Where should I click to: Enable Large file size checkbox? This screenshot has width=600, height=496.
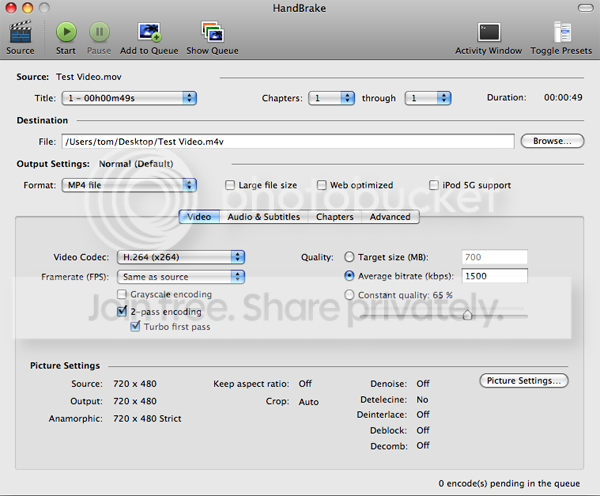[231, 185]
